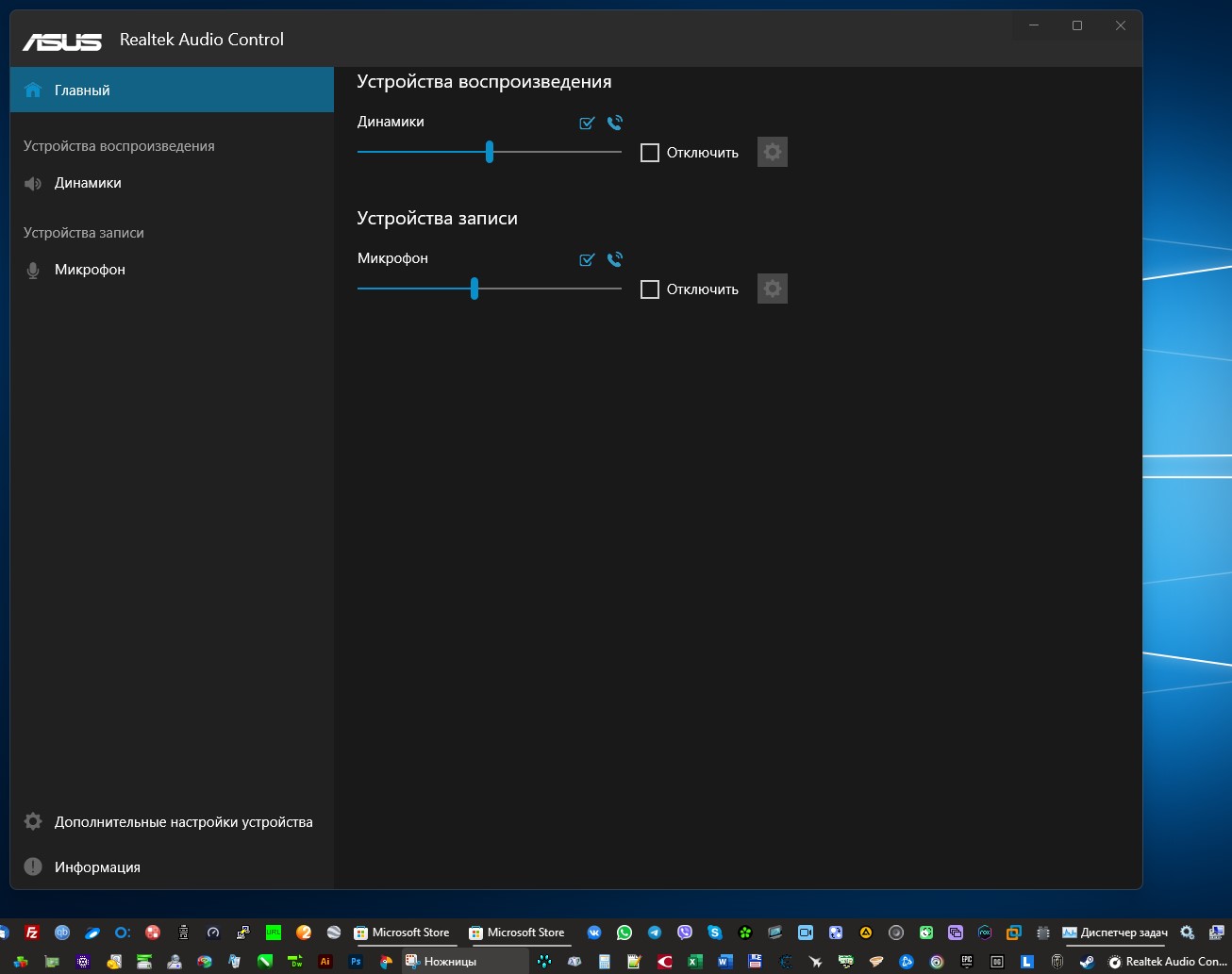Open FileZilla from the taskbar

(32, 933)
